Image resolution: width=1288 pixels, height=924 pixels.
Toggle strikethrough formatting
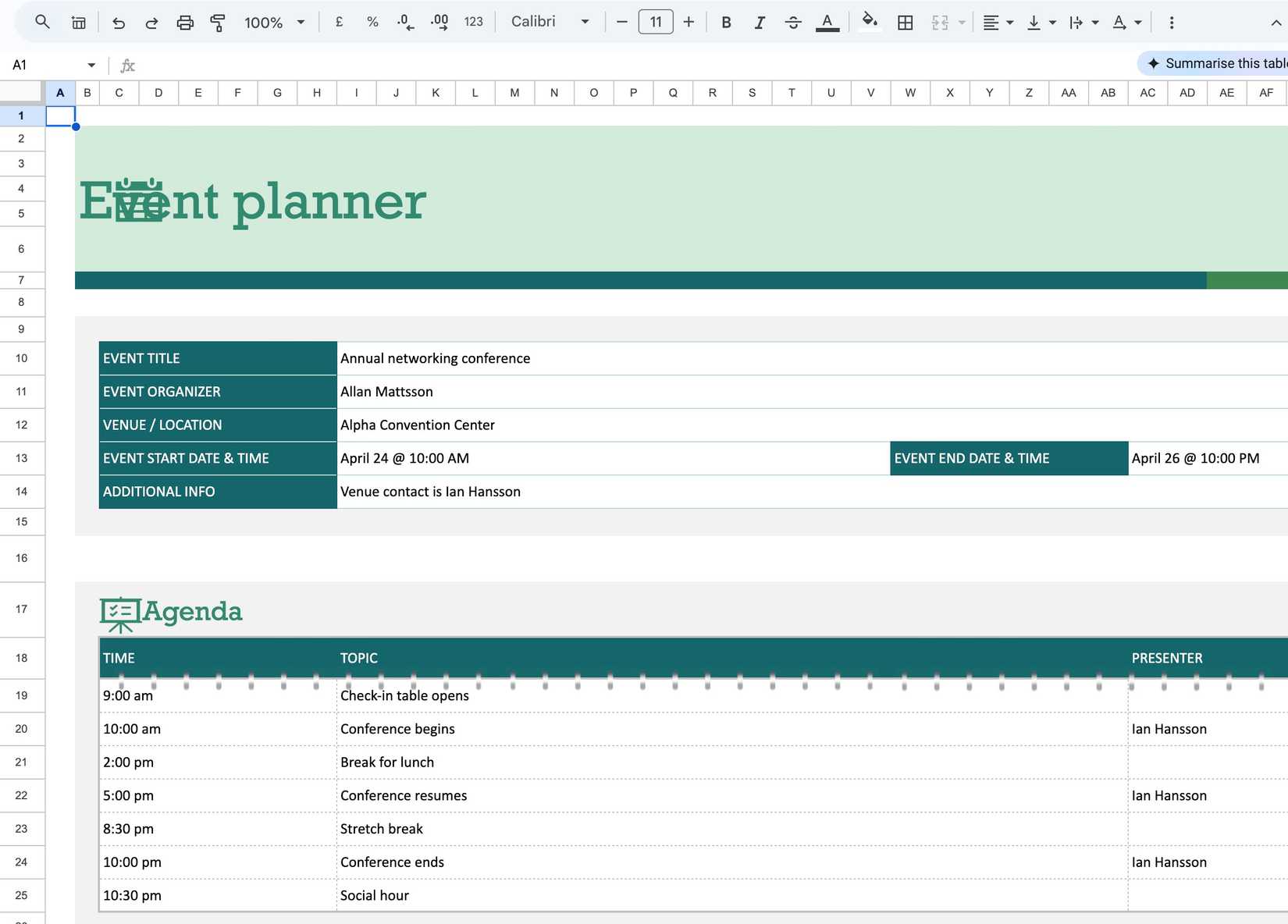tap(792, 22)
